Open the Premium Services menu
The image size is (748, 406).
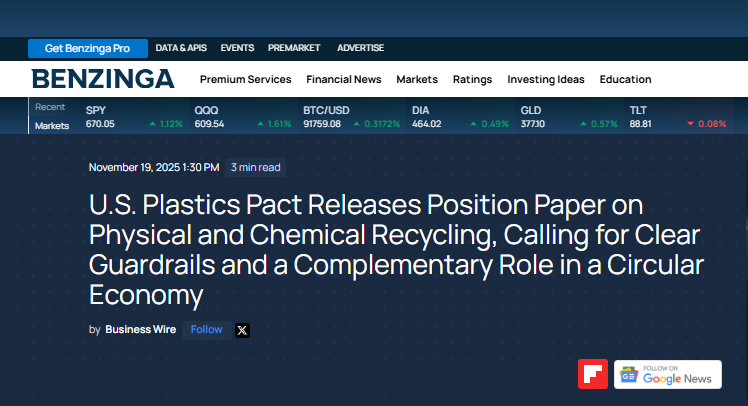click(245, 79)
